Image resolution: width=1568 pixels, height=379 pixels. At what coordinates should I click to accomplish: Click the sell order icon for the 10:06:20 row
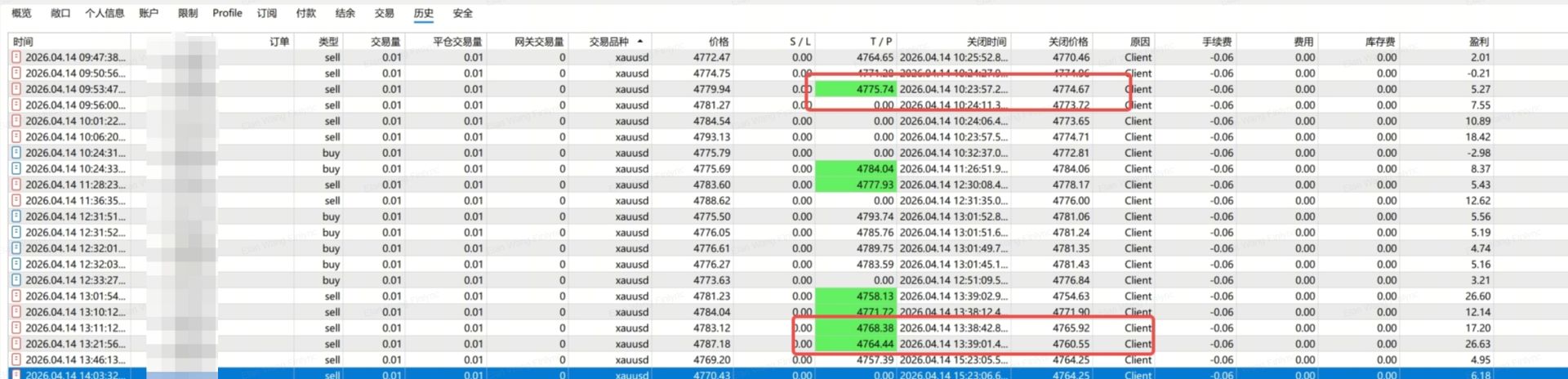(16, 137)
